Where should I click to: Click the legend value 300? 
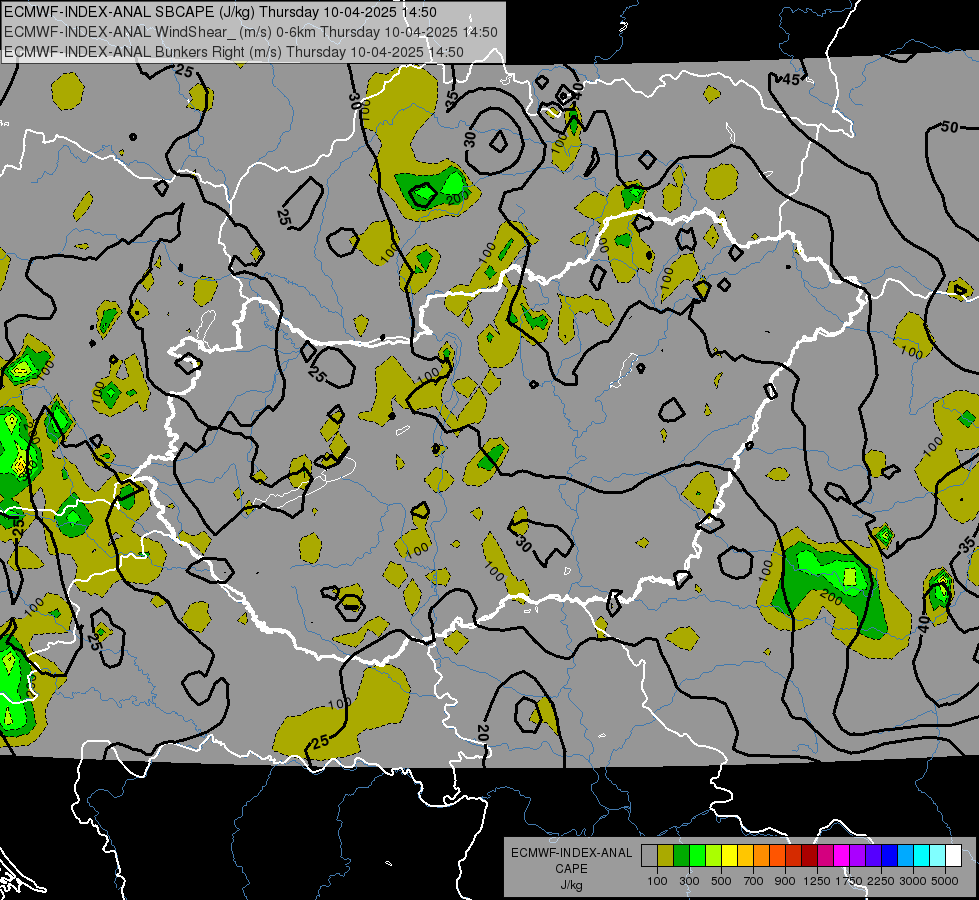(689, 881)
